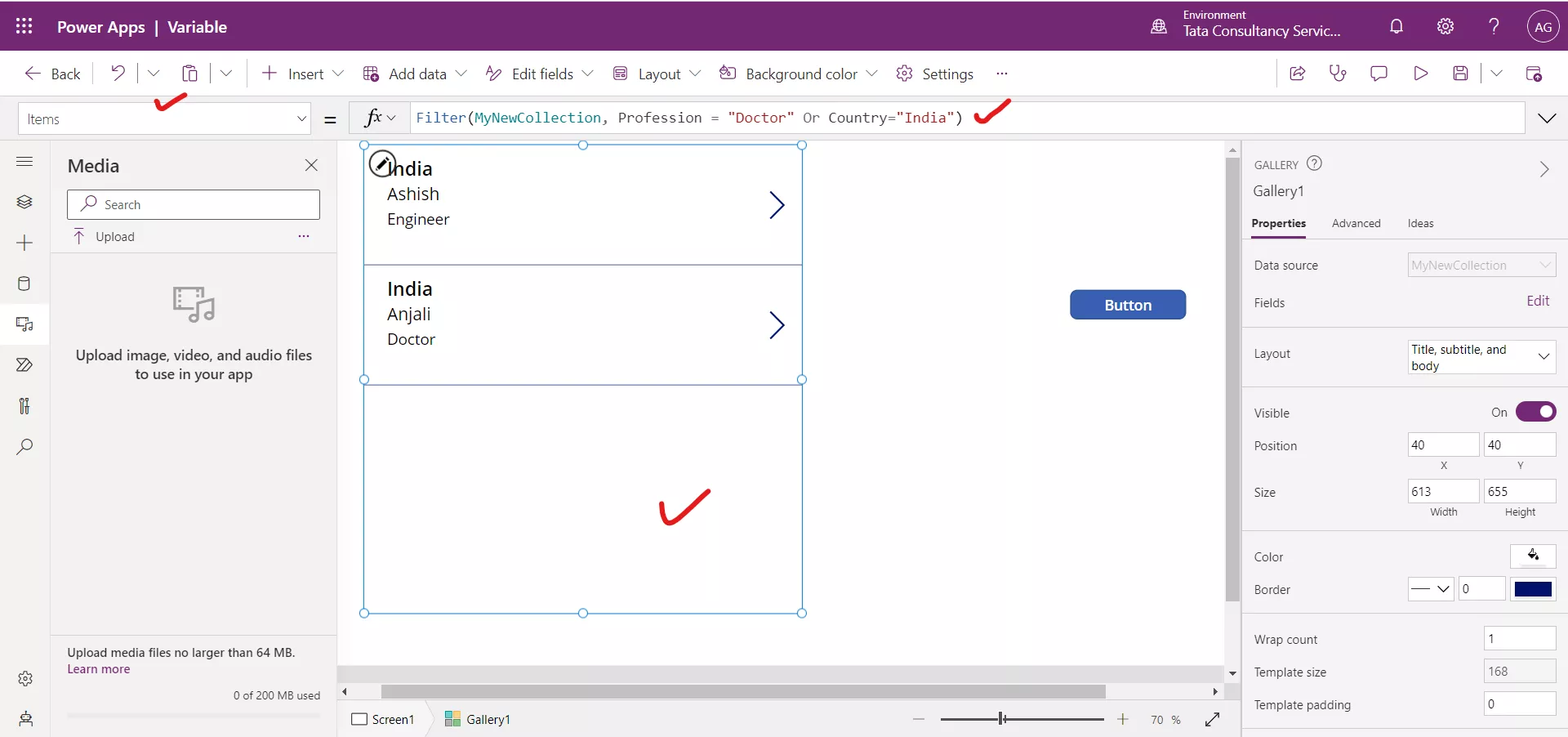
Task: Open the Settings menu item
Action: [x=947, y=73]
